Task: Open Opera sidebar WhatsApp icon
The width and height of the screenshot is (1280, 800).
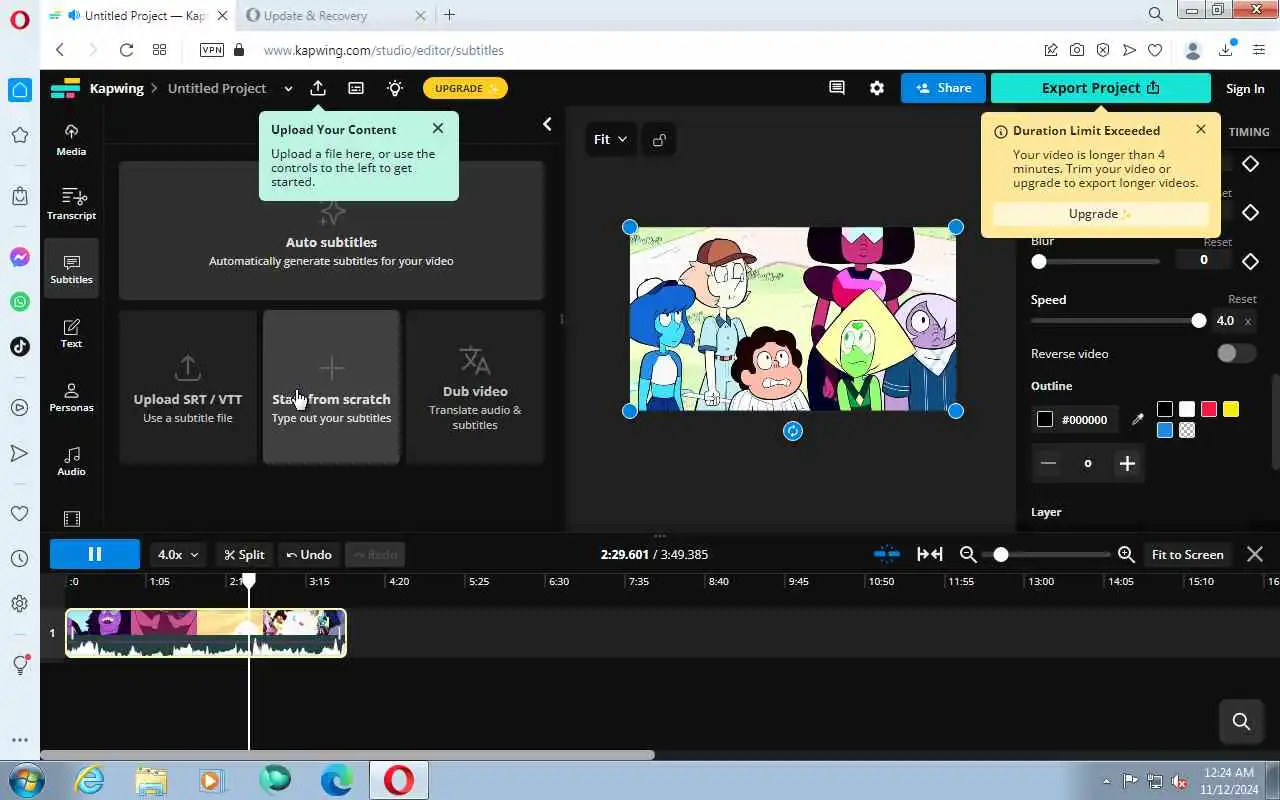Action: point(19,301)
